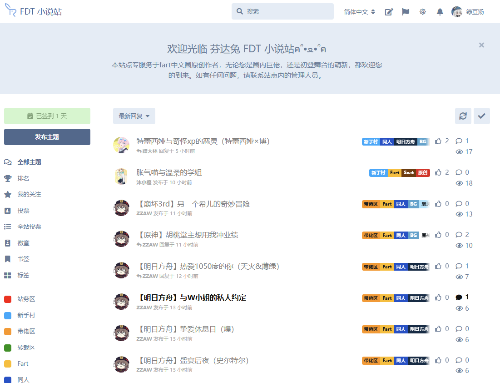Click the theme settings icon beside the bell
Image resolution: width=500 pixels, height=383 pixels.
click(423, 12)
